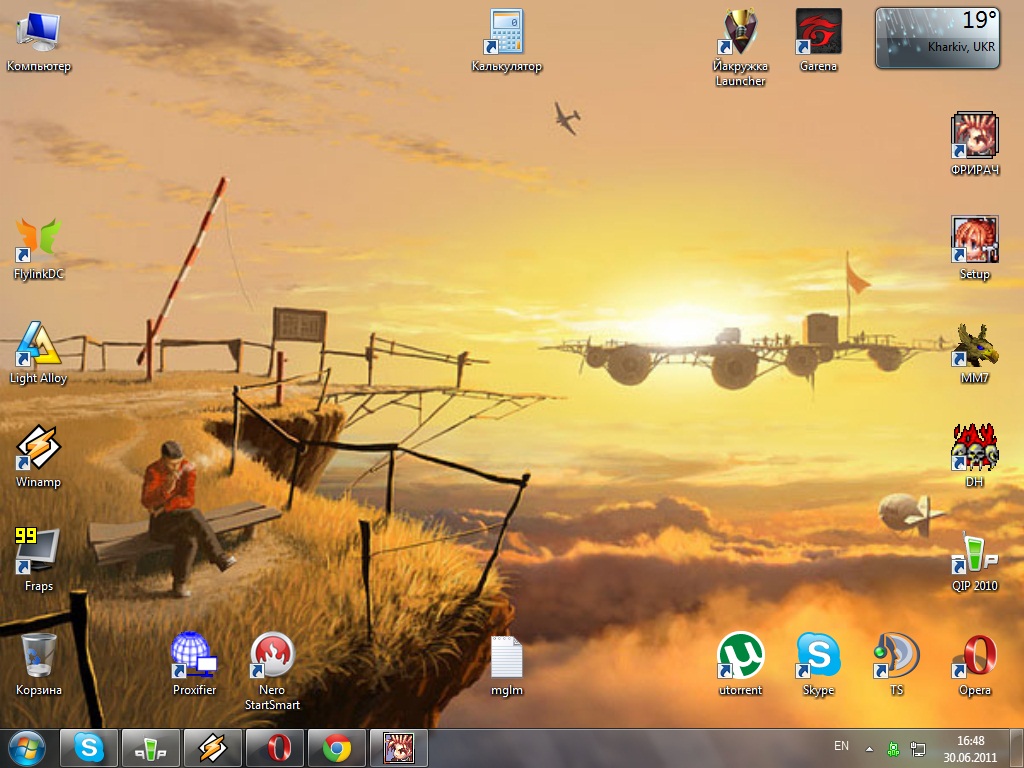1024x768 pixels.
Task: Open the network tray icon
Action: click(x=918, y=749)
